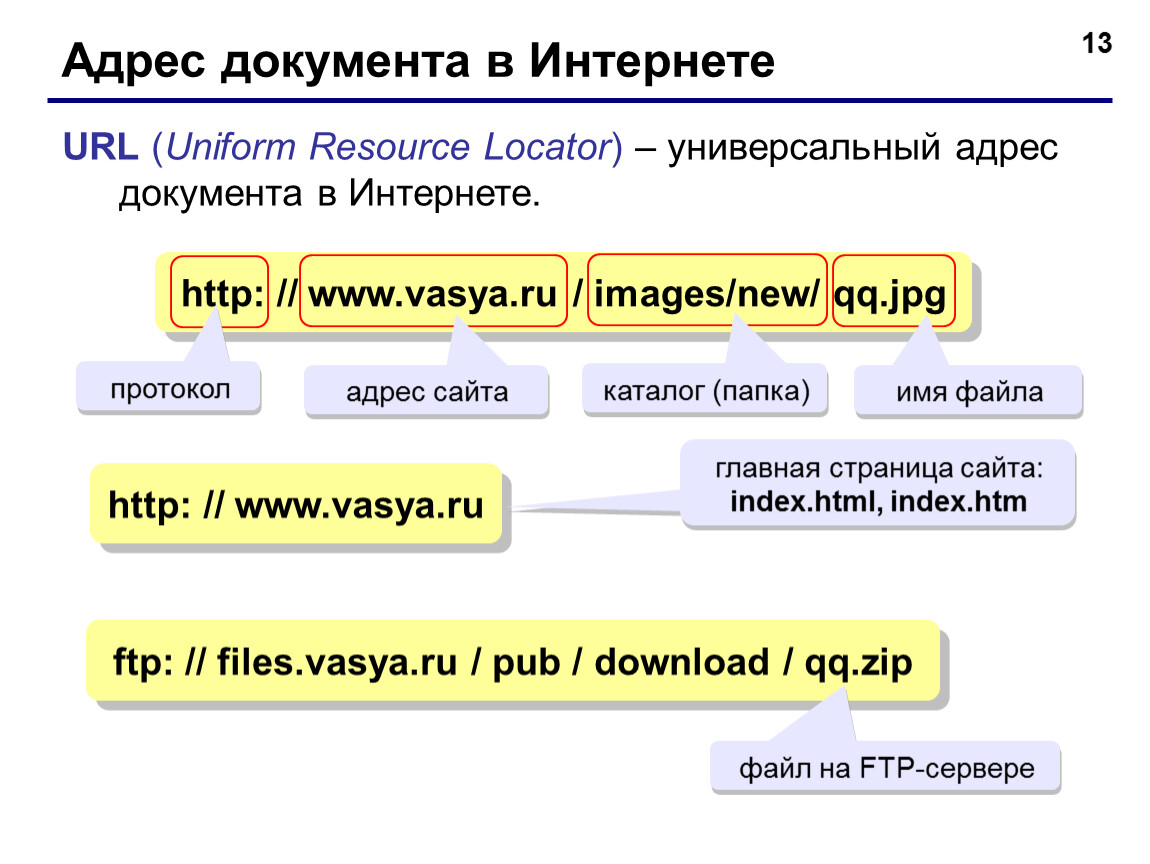Select the 'qq.jpg' file name box
Viewport: 1150px width, 864px height.
pyautogui.click(x=894, y=290)
